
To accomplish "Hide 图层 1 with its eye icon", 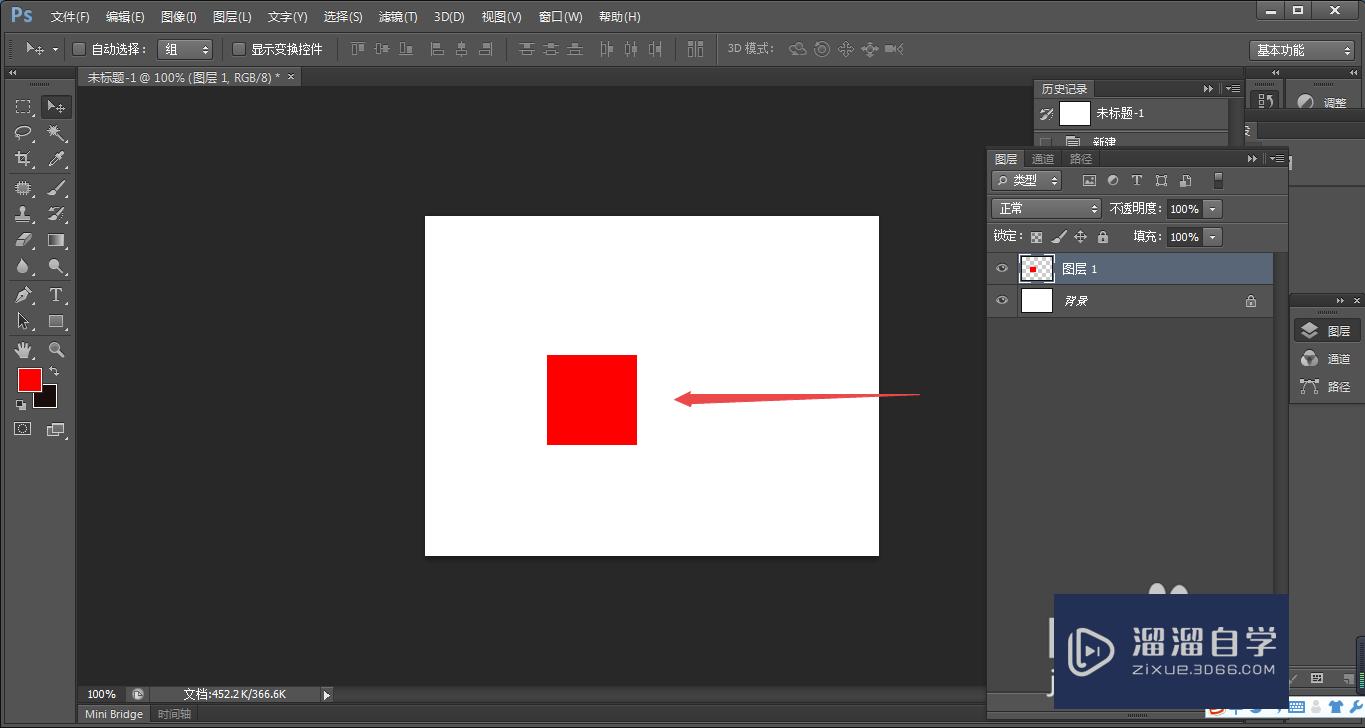I will [1002, 269].
